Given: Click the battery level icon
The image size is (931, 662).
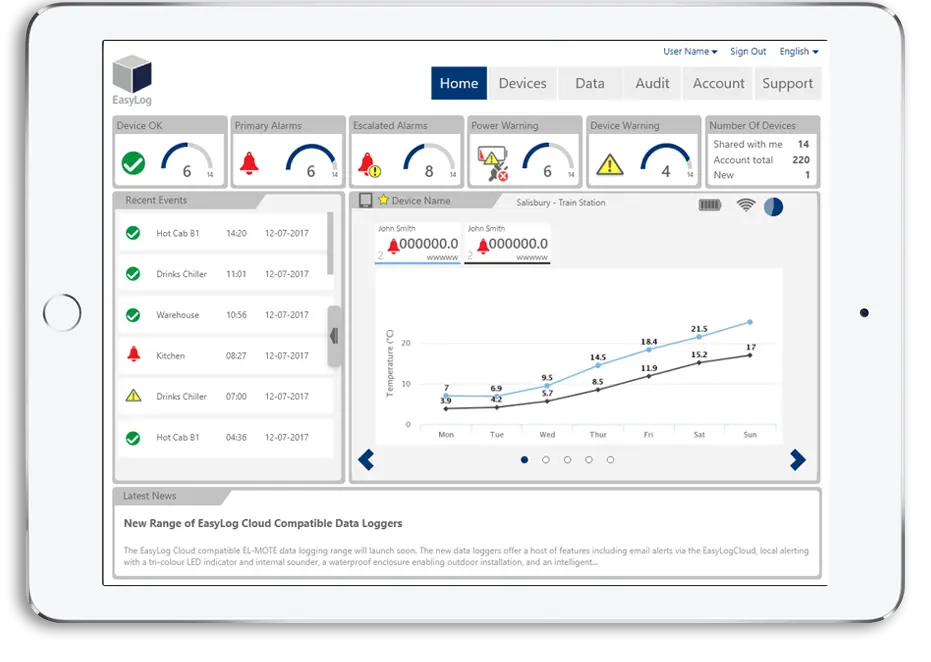Looking at the screenshot, I should (709, 205).
